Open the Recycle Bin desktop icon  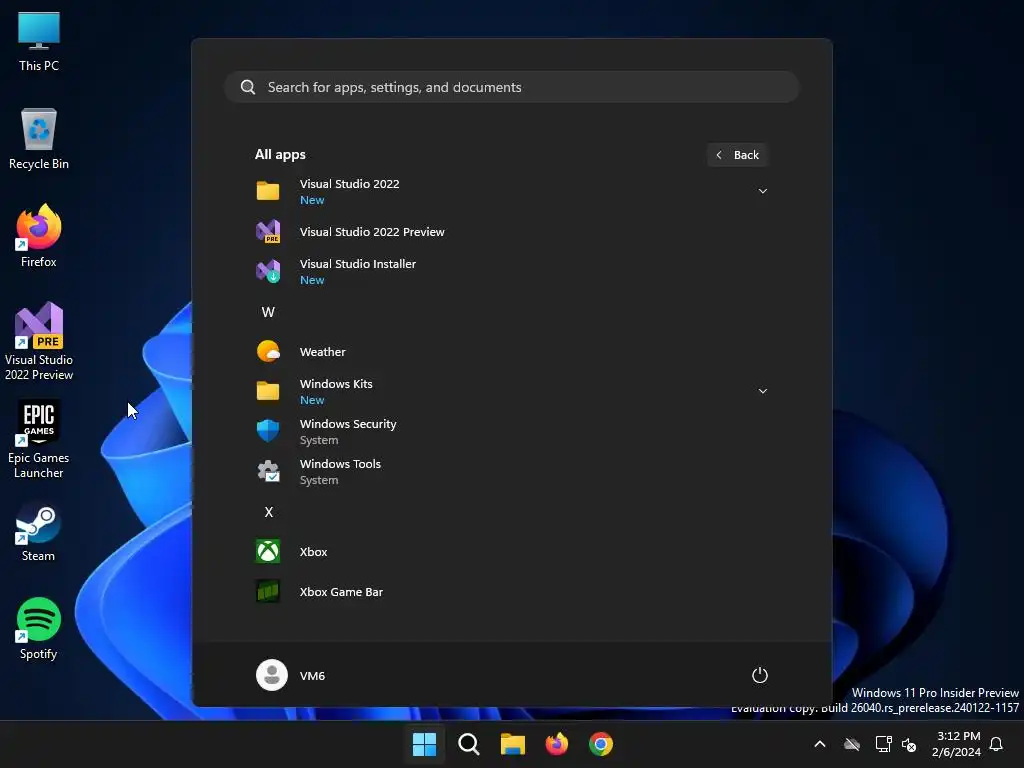tap(39, 139)
